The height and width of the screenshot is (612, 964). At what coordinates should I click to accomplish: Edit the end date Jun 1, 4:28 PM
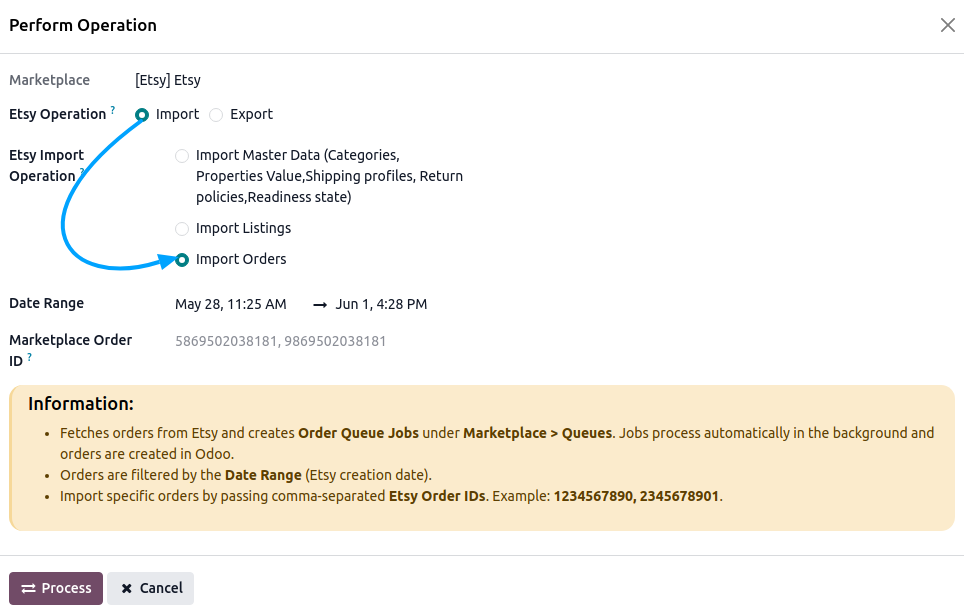pyautogui.click(x=381, y=304)
